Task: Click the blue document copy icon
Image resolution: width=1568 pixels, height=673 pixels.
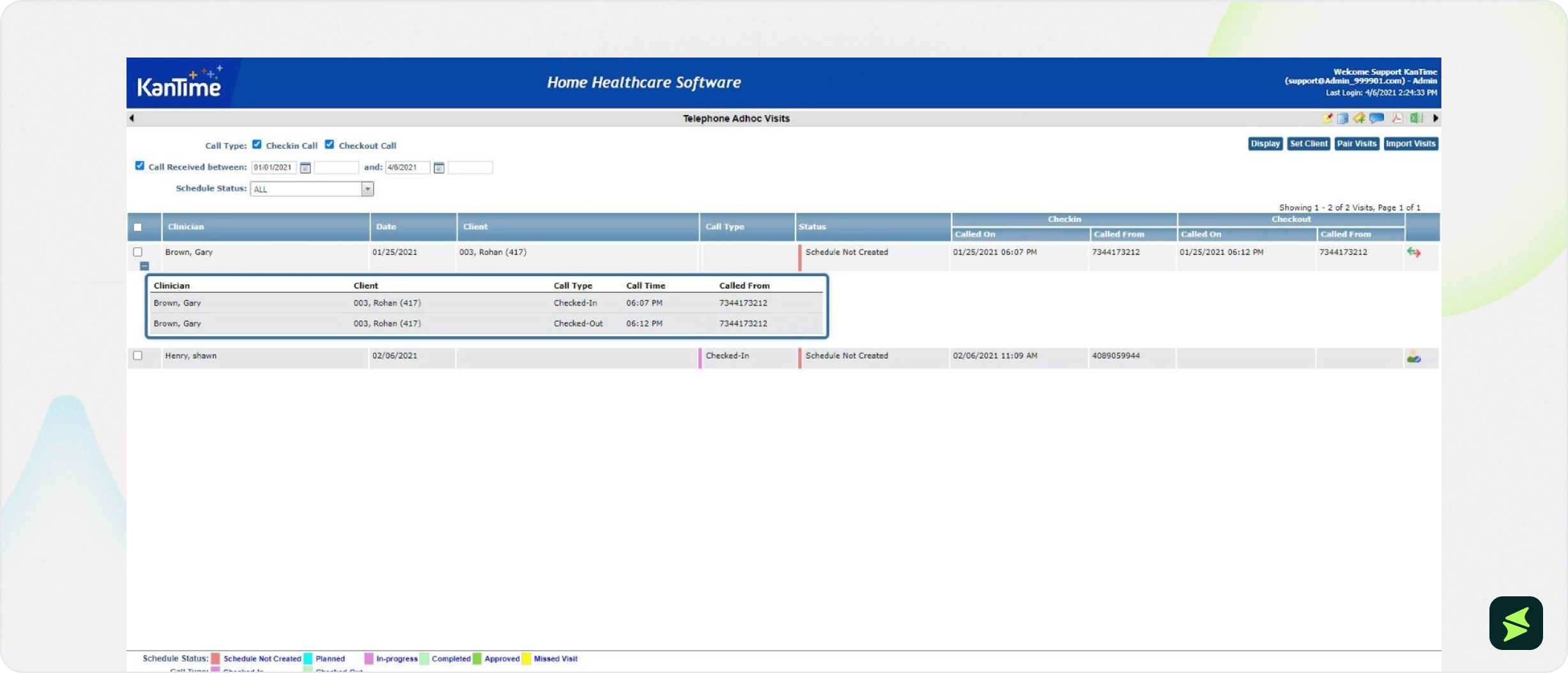Action: click(x=1342, y=118)
